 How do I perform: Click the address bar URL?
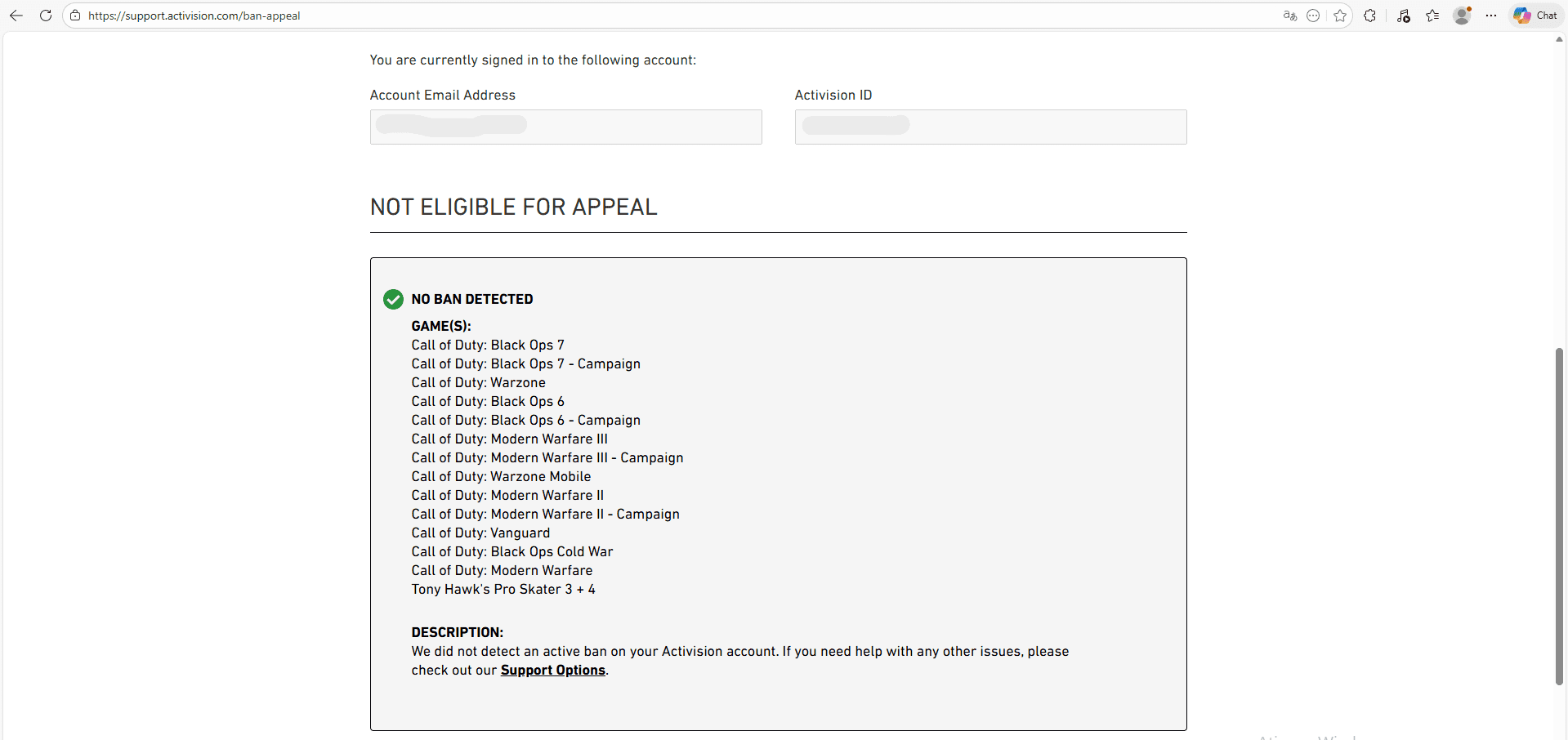(x=194, y=16)
